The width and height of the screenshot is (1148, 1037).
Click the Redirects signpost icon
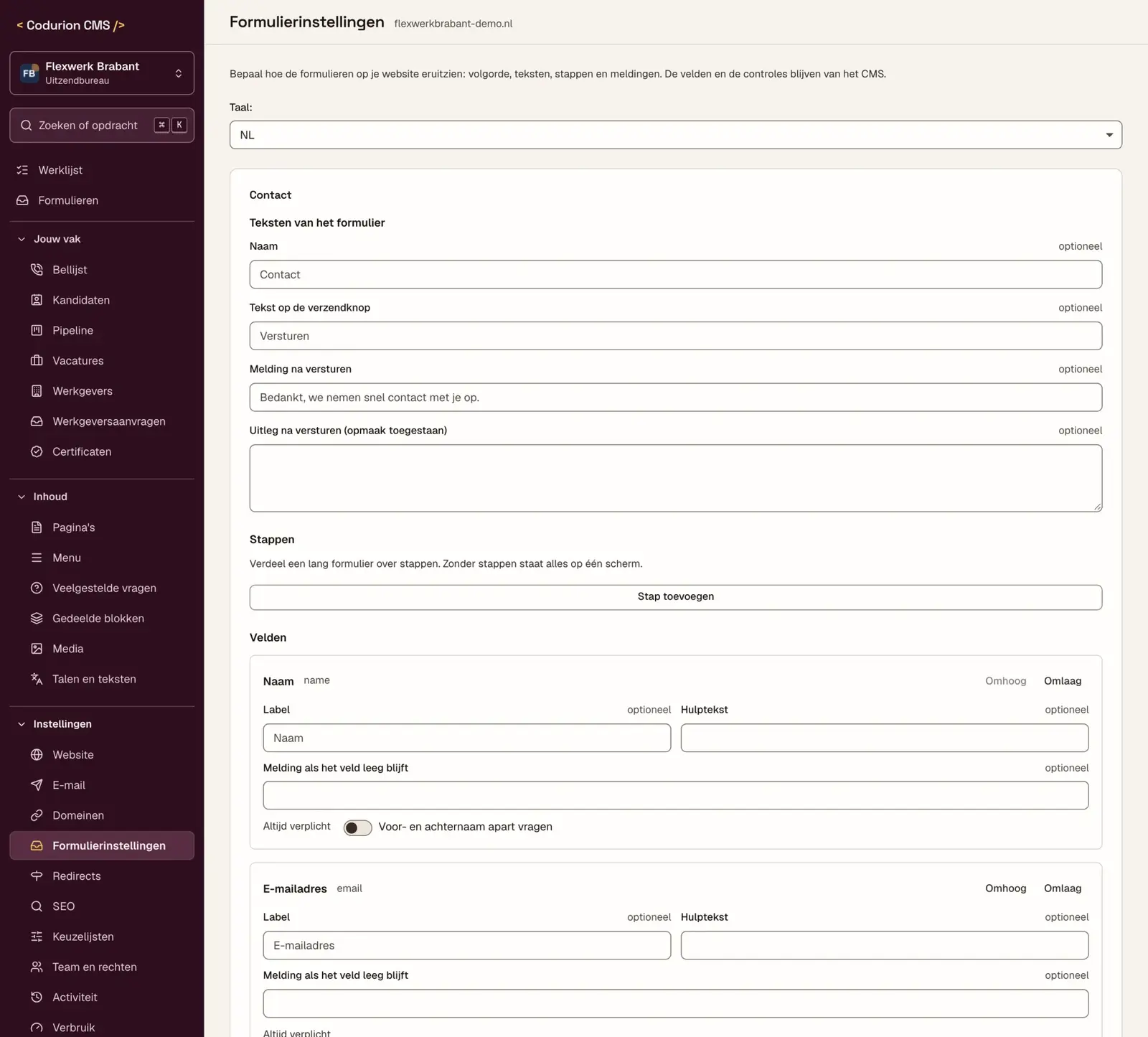coord(37,876)
